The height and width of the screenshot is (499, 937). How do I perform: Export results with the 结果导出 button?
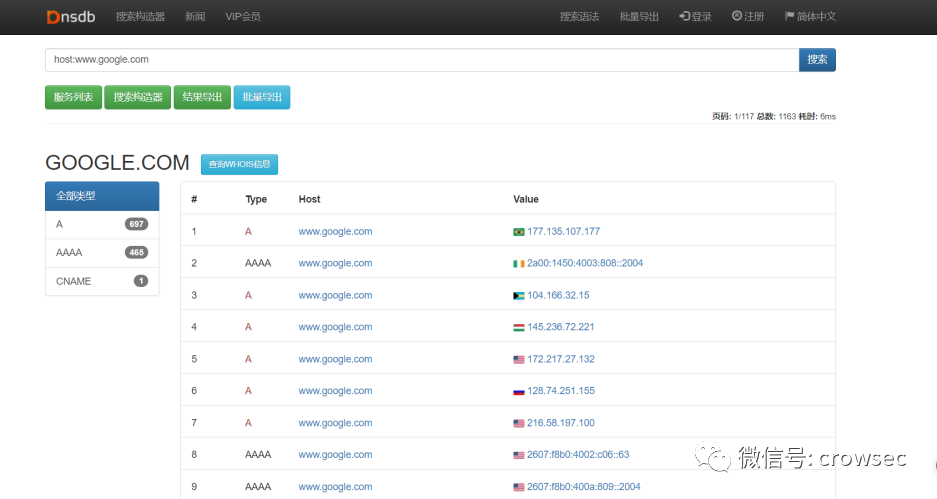(x=202, y=97)
